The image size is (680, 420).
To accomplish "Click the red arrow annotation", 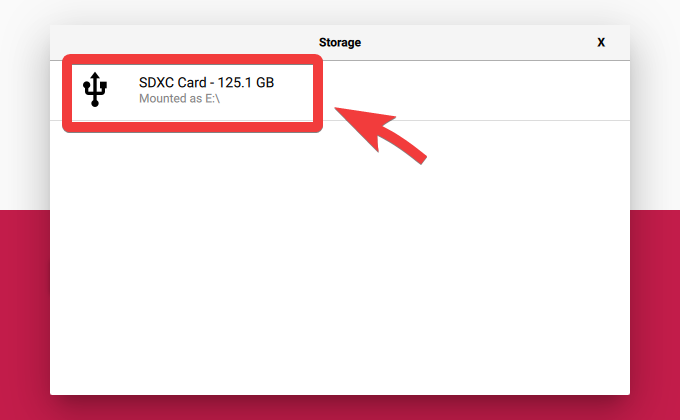I will pyautogui.click(x=380, y=135).
